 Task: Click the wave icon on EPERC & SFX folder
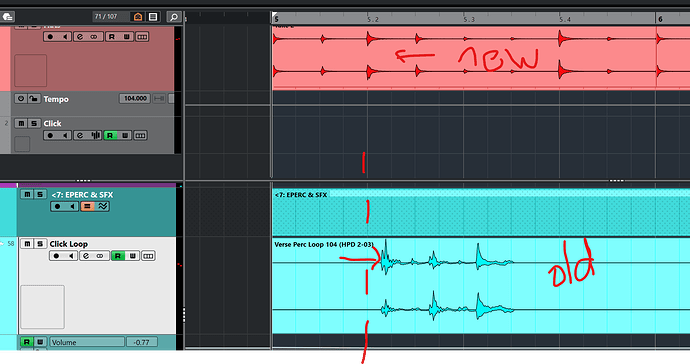tap(103, 206)
